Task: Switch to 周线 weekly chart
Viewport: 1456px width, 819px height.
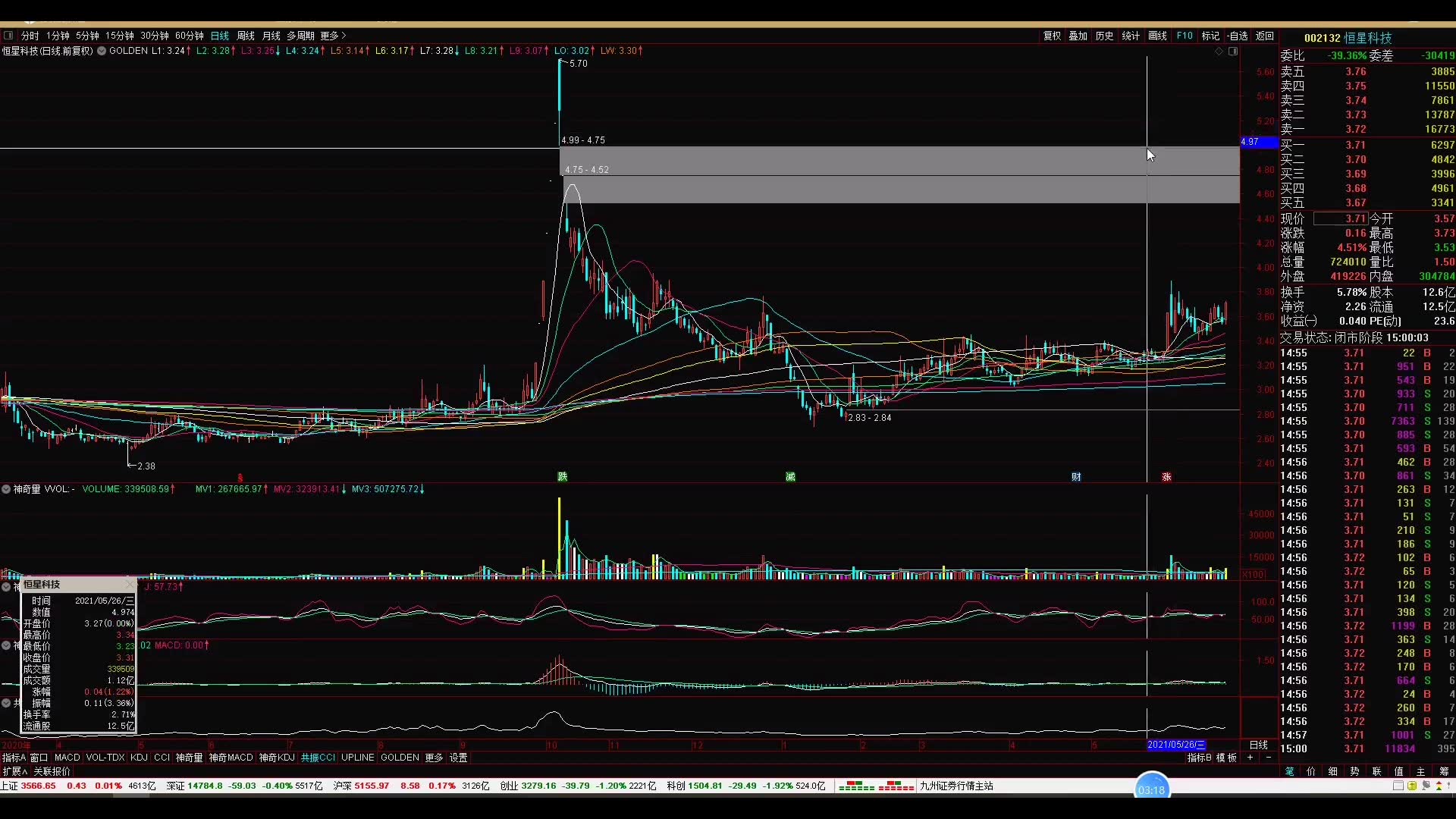Action: (246, 36)
